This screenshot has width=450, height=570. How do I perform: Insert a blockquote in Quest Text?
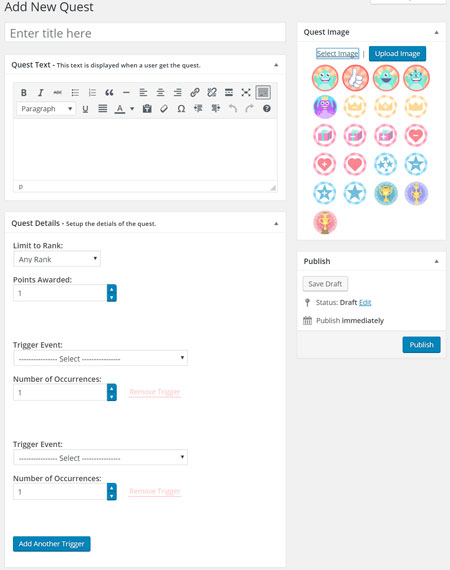pos(109,93)
